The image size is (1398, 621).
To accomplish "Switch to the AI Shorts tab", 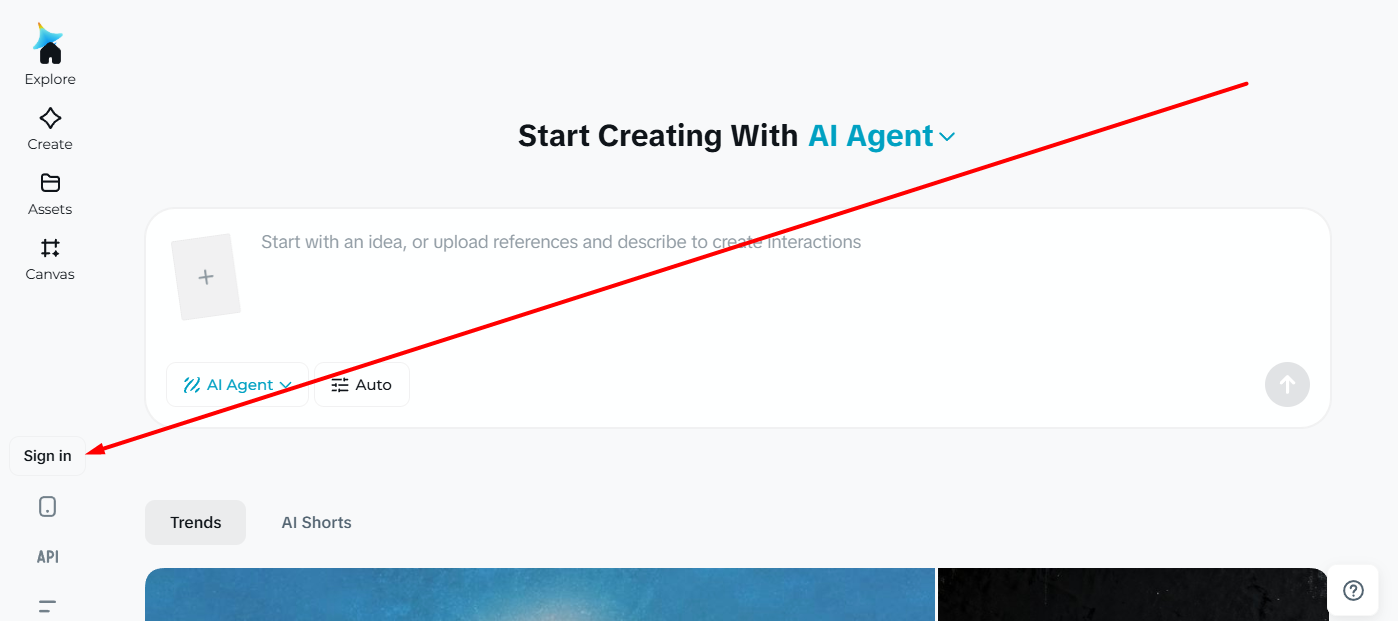I will tap(316, 522).
